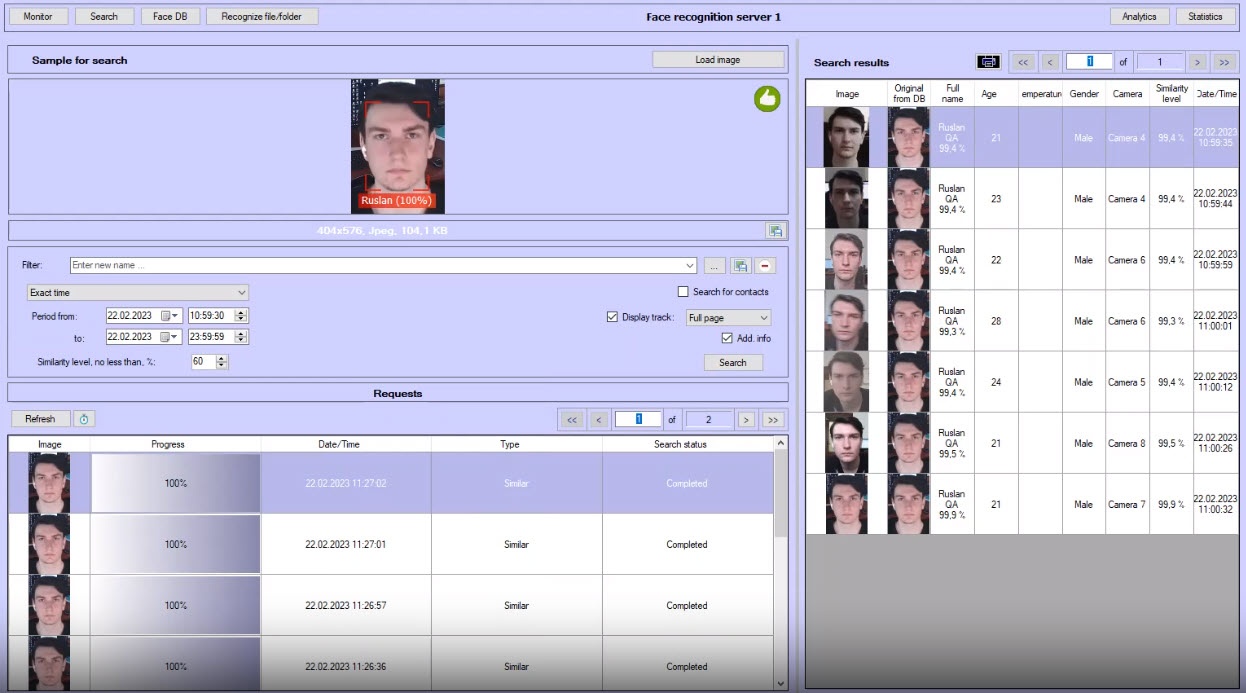Open the Period from date picker
Image resolution: width=1246 pixels, height=693 pixels.
pos(169,316)
